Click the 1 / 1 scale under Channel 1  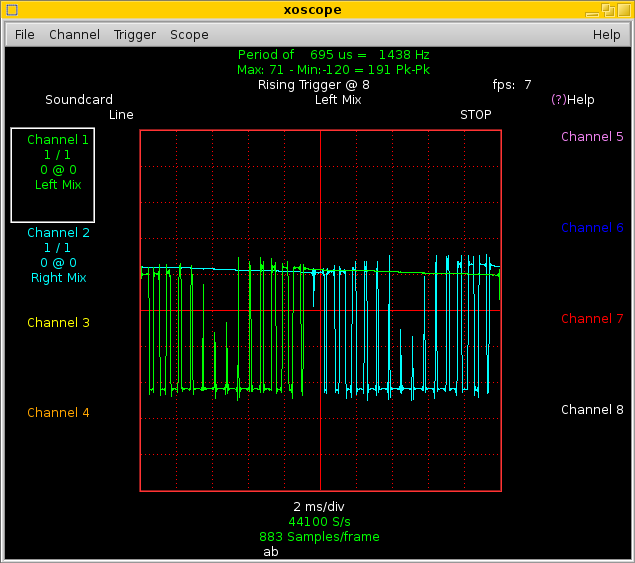pyautogui.click(x=57, y=155)
